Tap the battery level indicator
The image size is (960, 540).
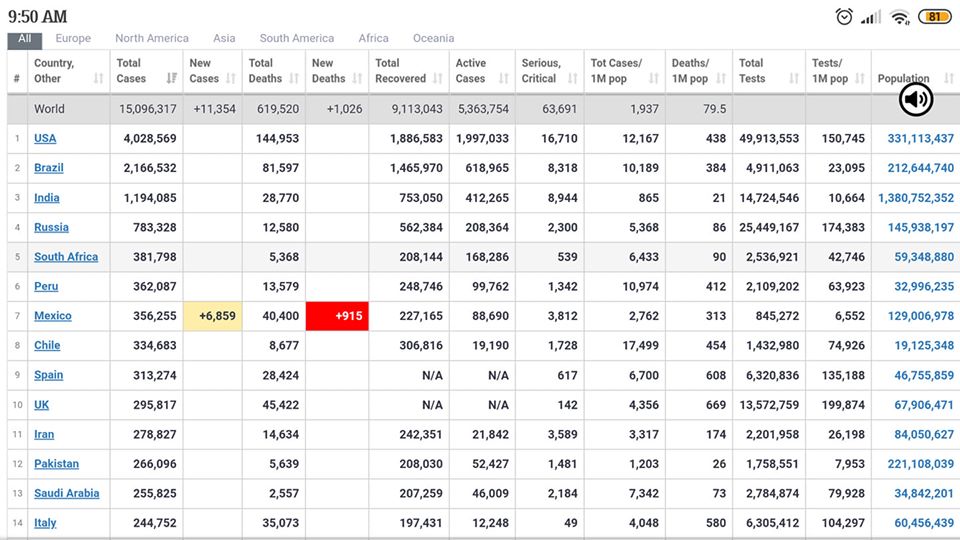coord(934,17)
